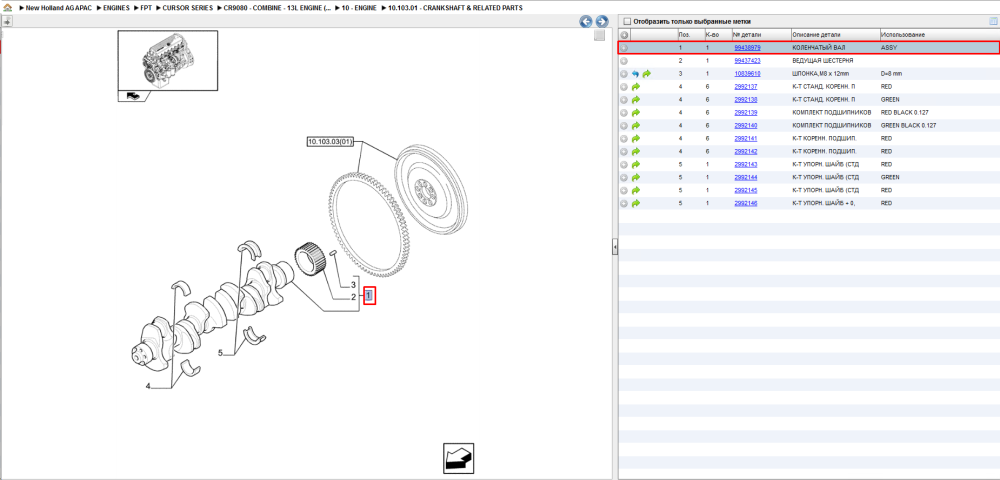Open part number link 2992145
1000x480 pixels.
click(x=746, y=191)
